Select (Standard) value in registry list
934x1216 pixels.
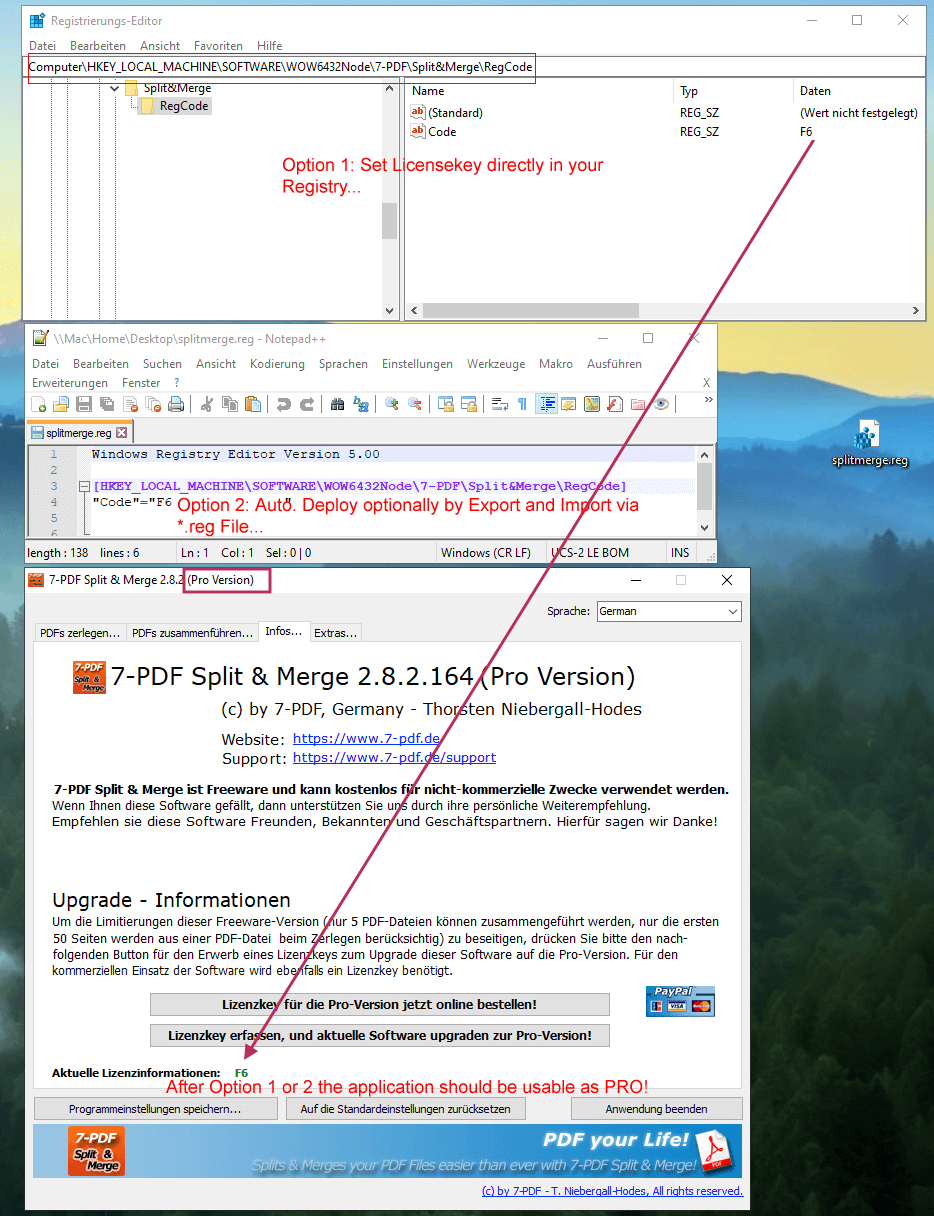pyautogui.click(x=455, y=113)
